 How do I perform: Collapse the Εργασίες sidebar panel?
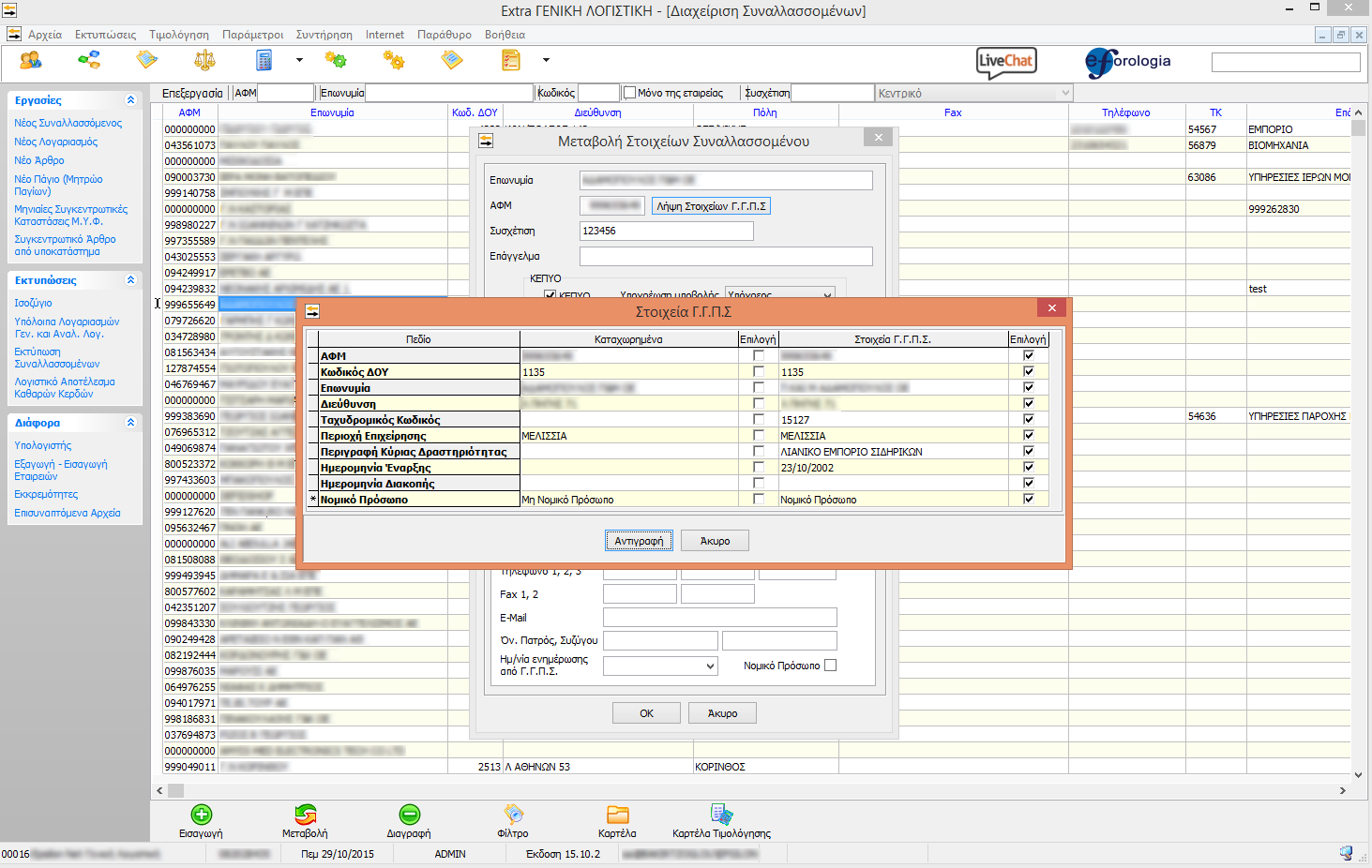130,100
